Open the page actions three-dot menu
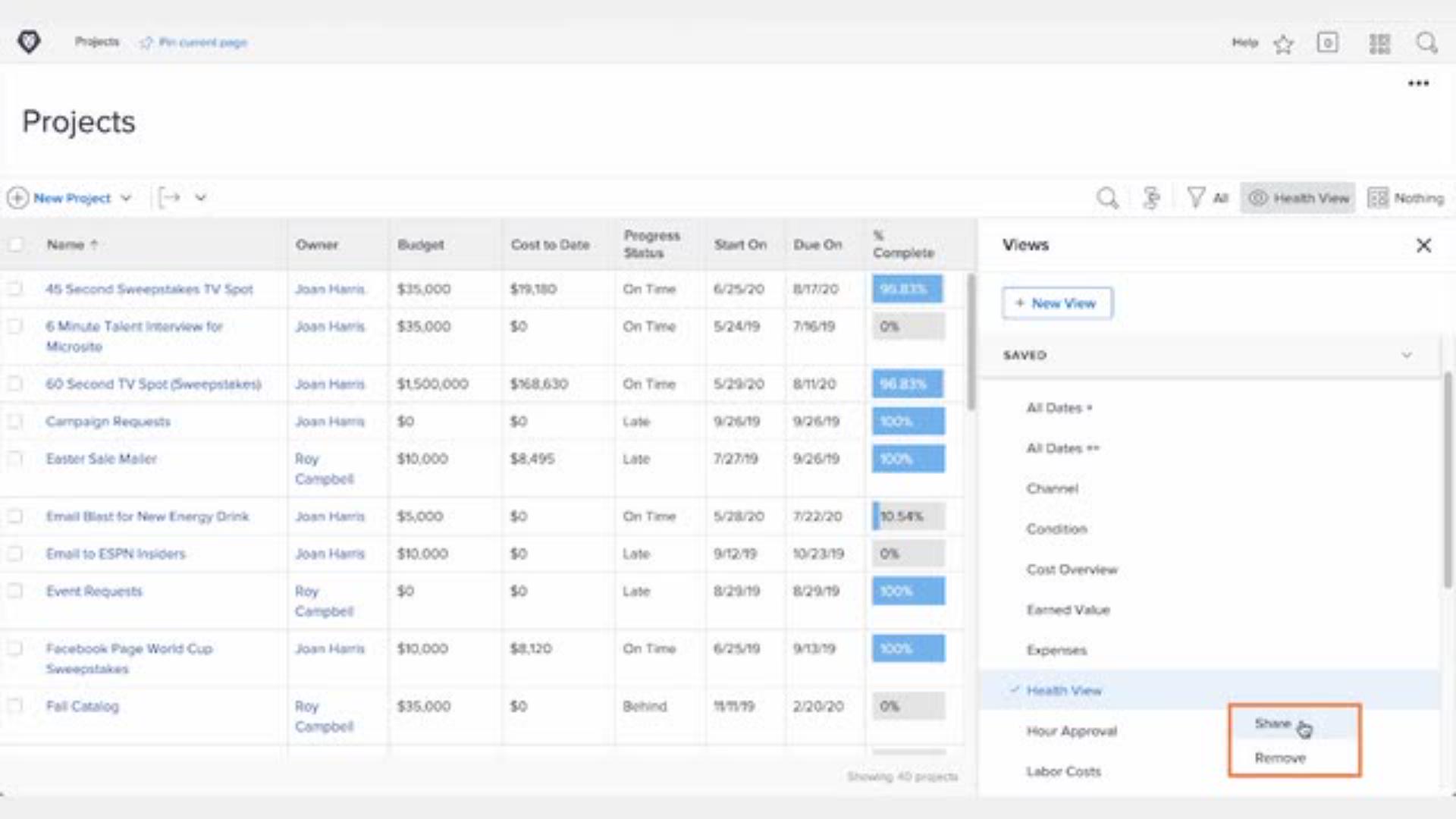1456x819 pixels. [1418, 83]
